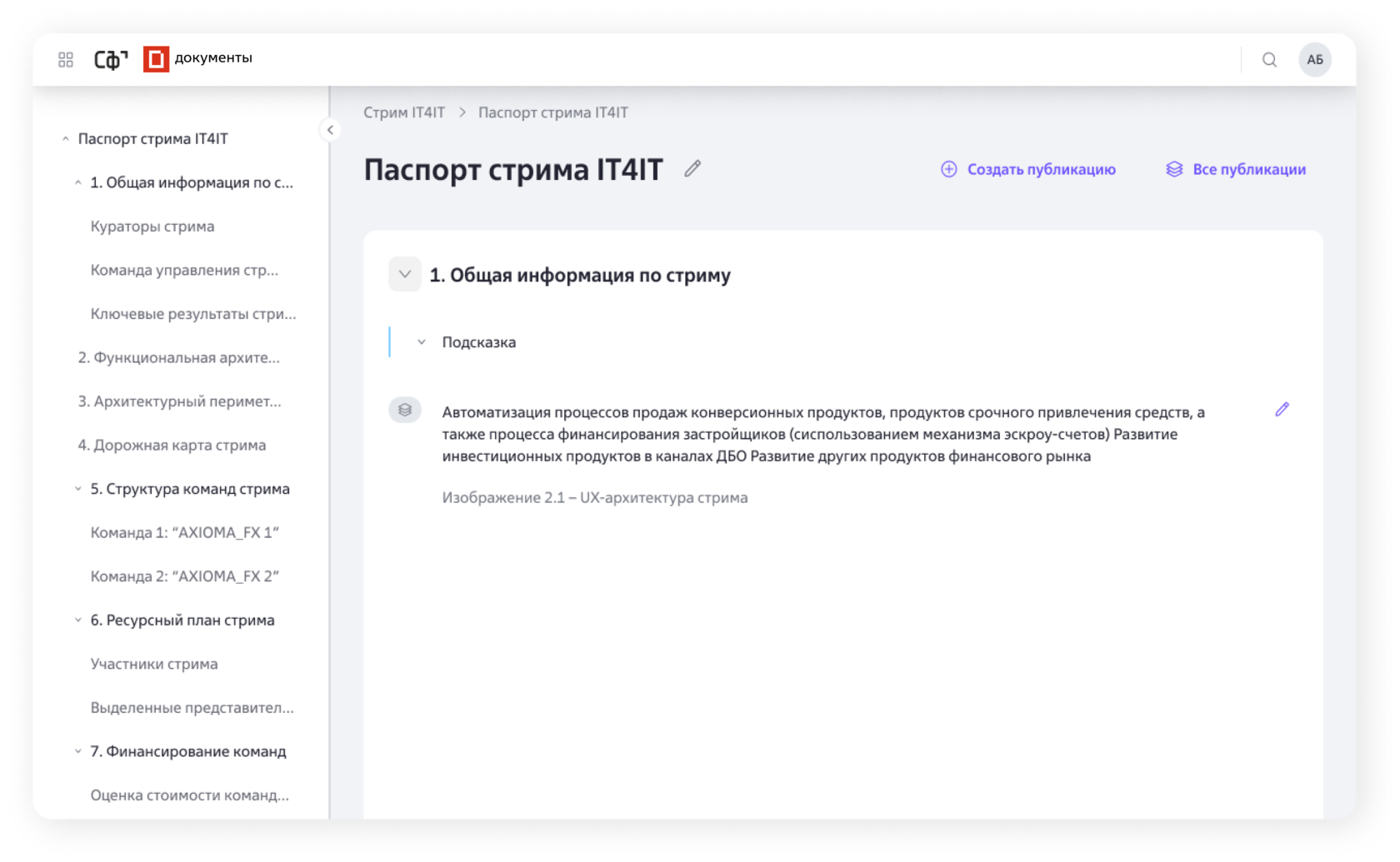Open 2. Функциональная архите... section
Viewport: 1400px width, 862px height.
tap(179, 357)
